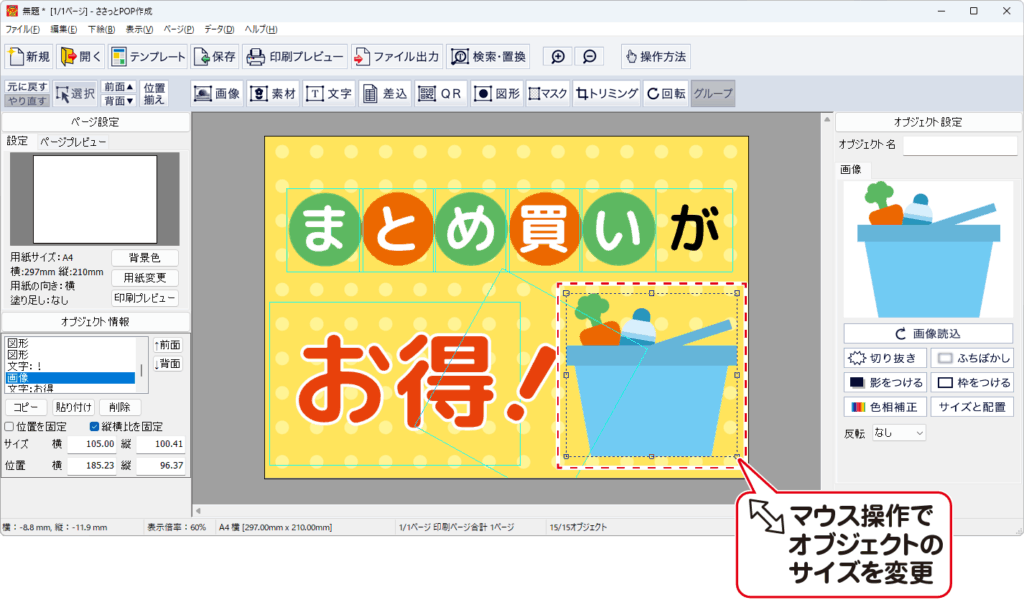
Task: Apply 色相補正 hue correction to image
Action: point(884,407)
